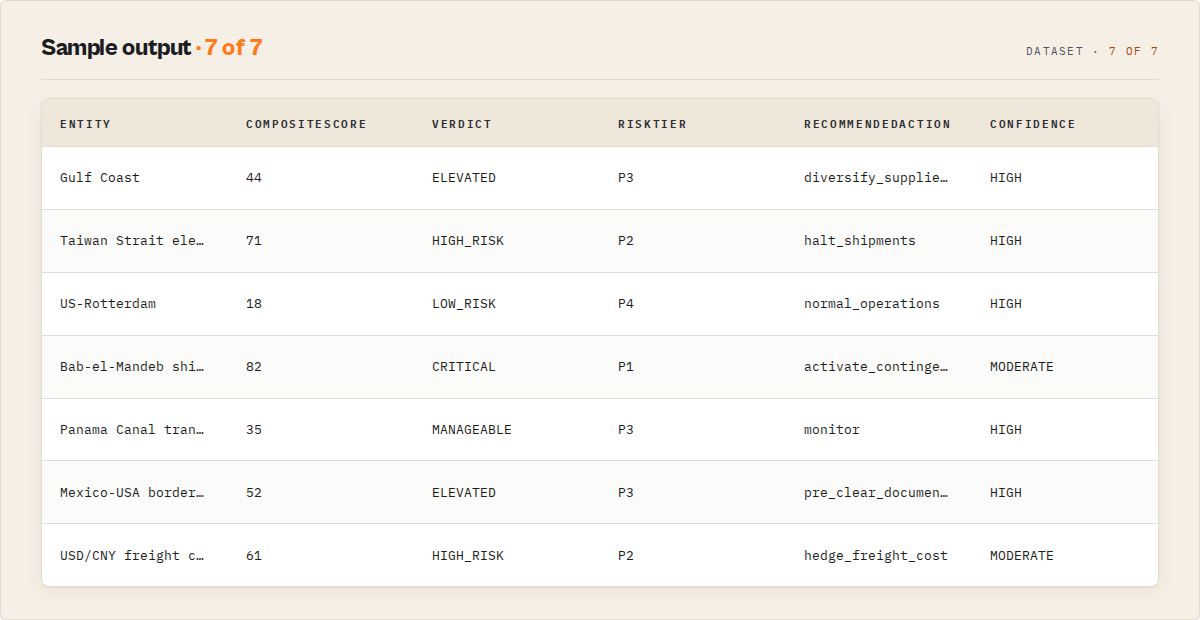Image resolution: width=1200 pixels, height=620 pixels.
Task: Click the ENTITY column header
Action: coord(85,124)
